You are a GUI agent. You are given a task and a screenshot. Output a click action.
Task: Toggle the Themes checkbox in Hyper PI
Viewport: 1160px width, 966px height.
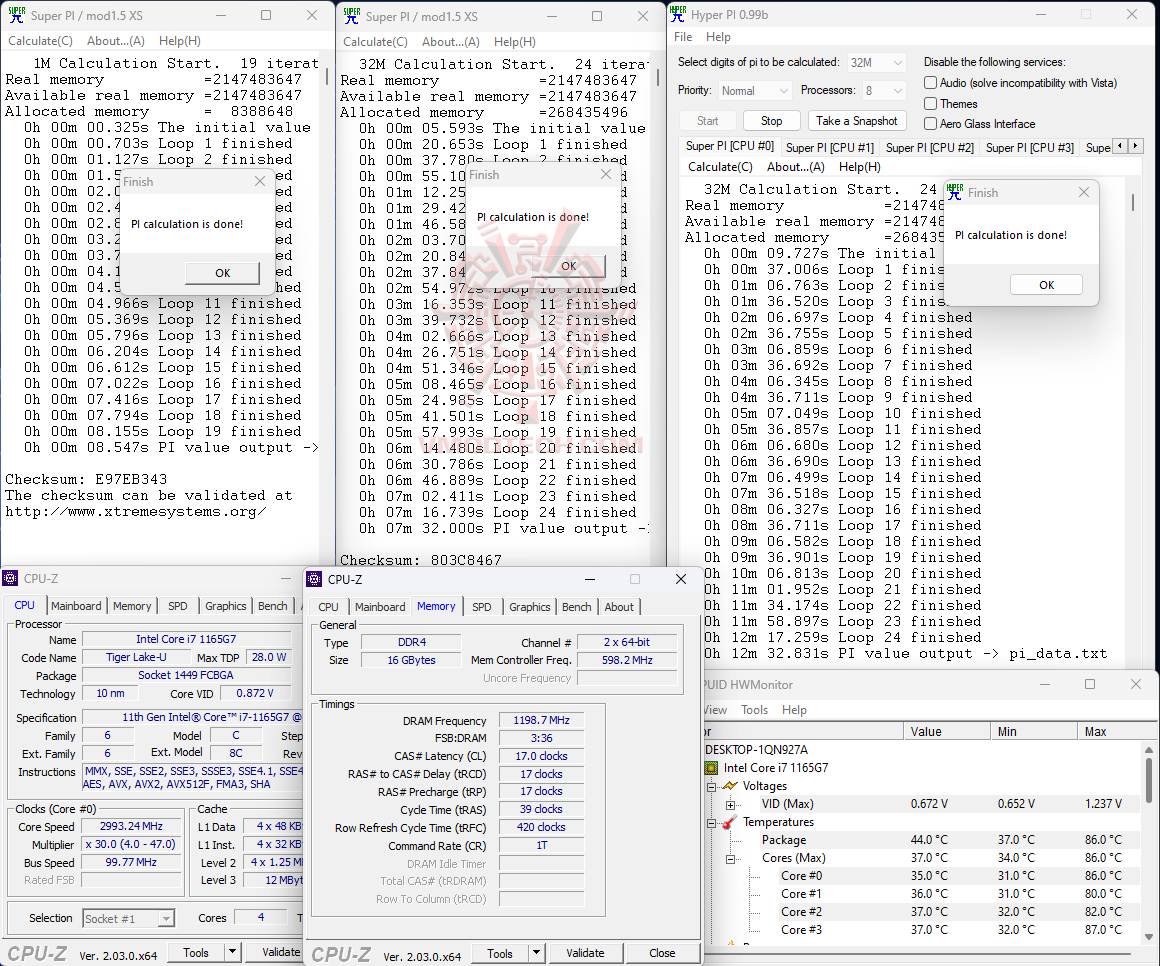tap(931, 104)
